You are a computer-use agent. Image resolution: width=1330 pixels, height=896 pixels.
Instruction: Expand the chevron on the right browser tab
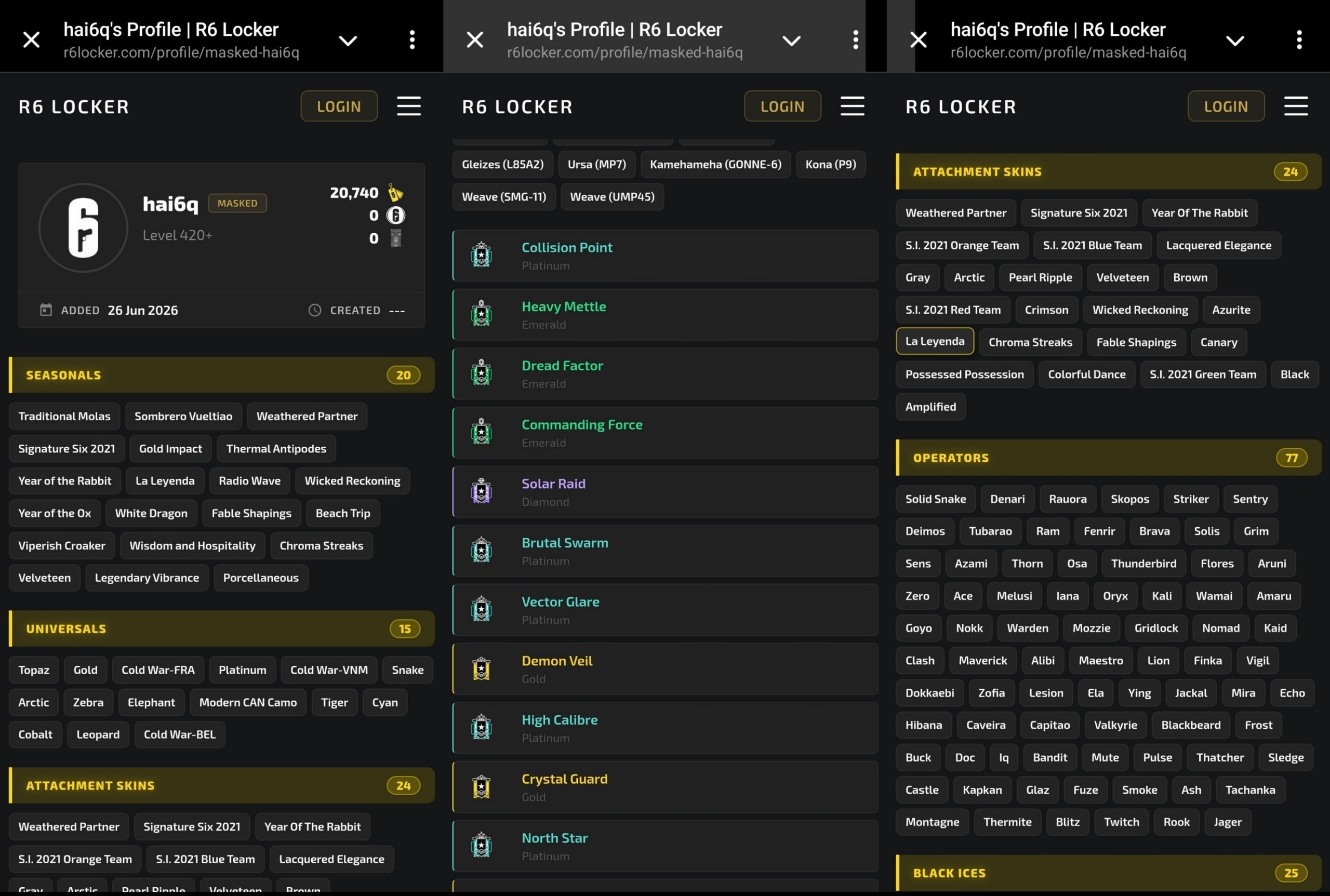tap(1234, 41)
